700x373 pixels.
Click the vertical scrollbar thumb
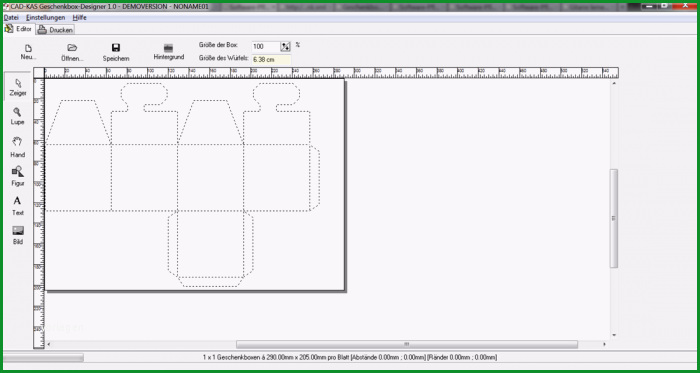coord(614,218)
